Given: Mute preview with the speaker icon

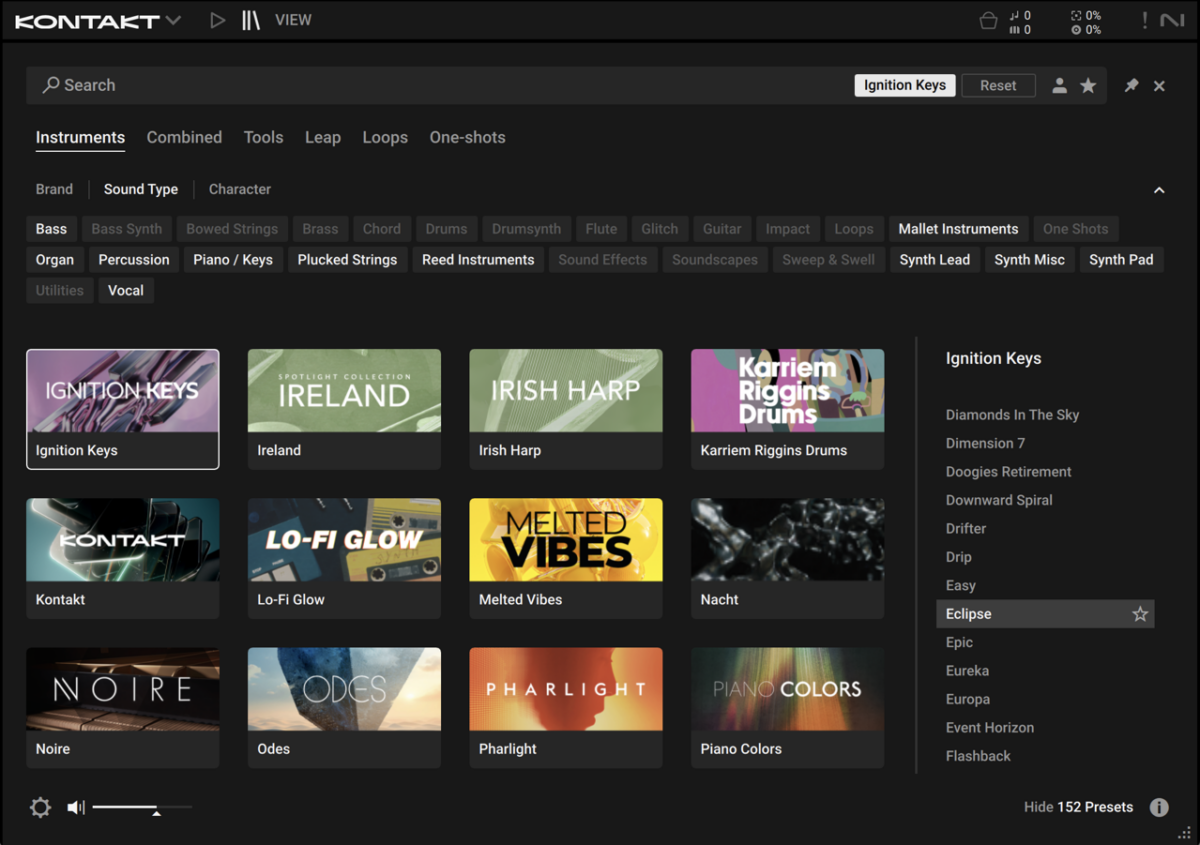Looking at the screenshot, I should click(76, 807).
